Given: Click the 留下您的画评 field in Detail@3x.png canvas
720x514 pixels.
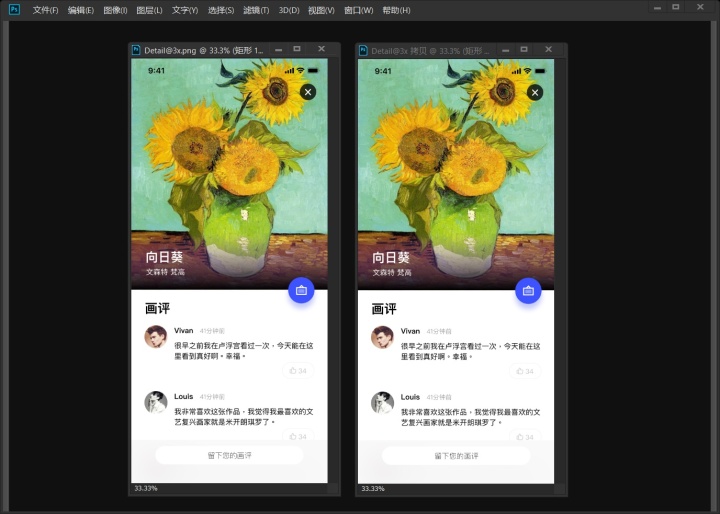Looking at the screenshot, I should pyautogui.click(x=229, y=455).
